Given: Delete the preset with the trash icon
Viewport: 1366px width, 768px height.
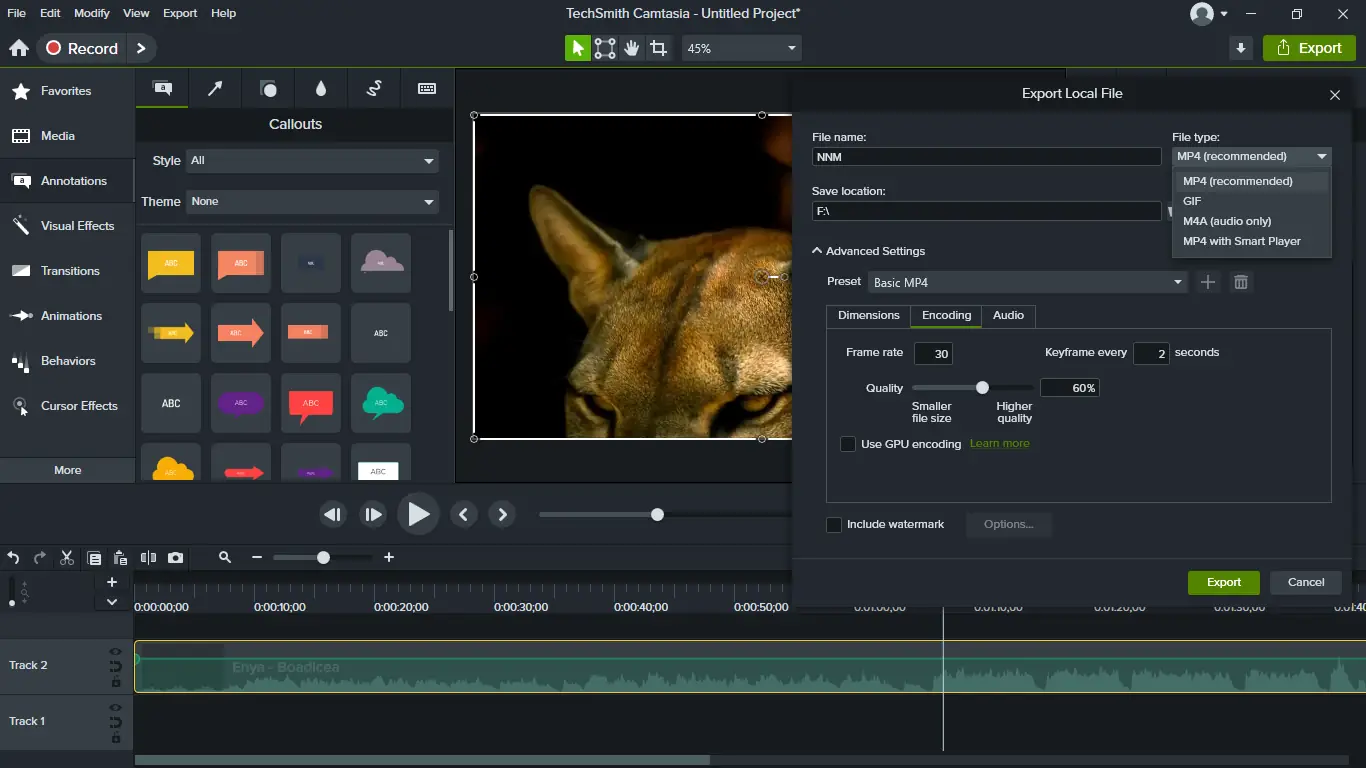Looking at the screenshot, I should (x=1241, y=283).
